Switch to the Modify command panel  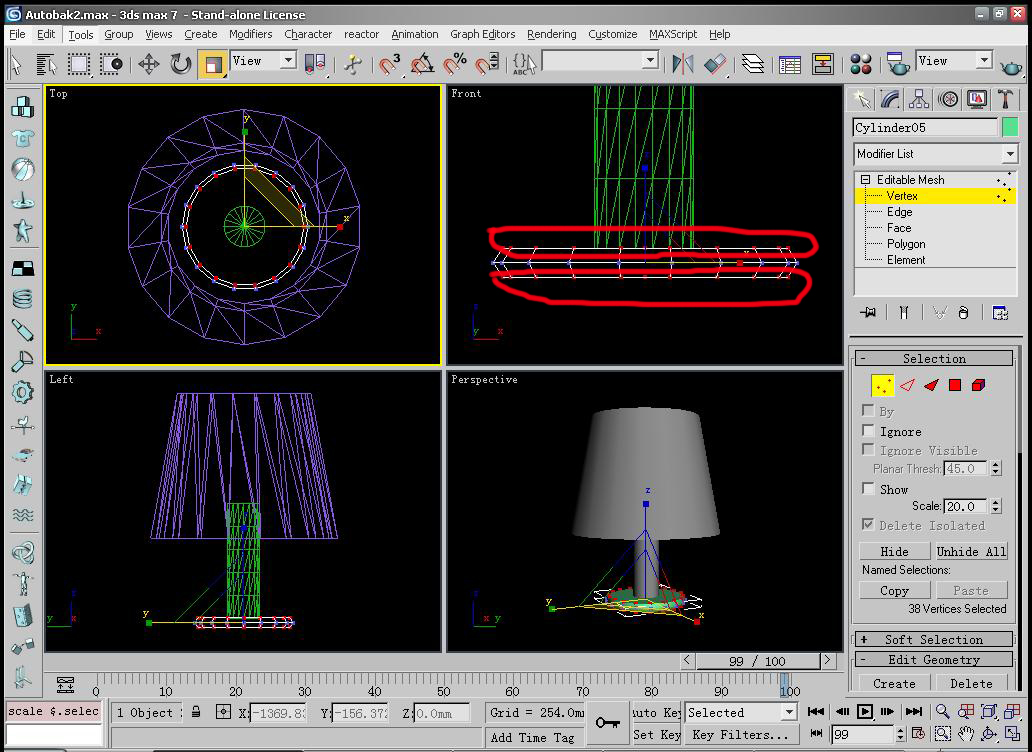[890, 99]
